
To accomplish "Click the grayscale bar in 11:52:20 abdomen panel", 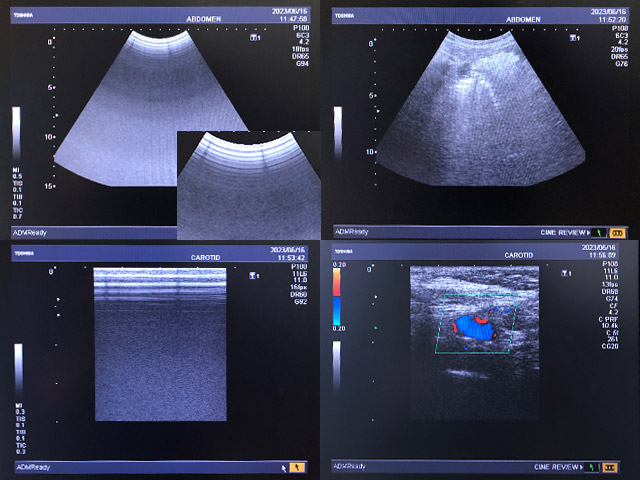I will (x=338, y=133).
